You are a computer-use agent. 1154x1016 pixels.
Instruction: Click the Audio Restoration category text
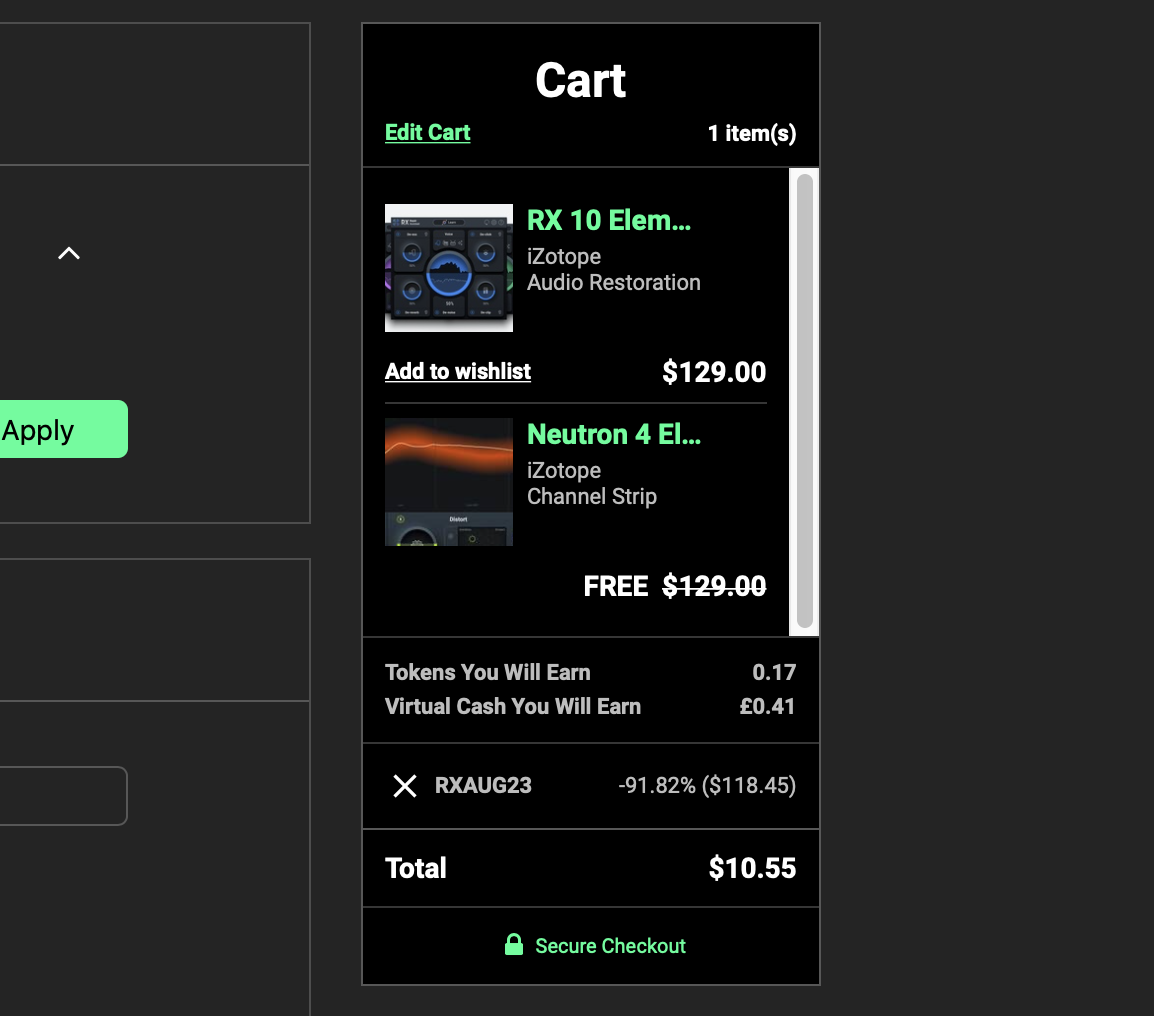point(614,283)
